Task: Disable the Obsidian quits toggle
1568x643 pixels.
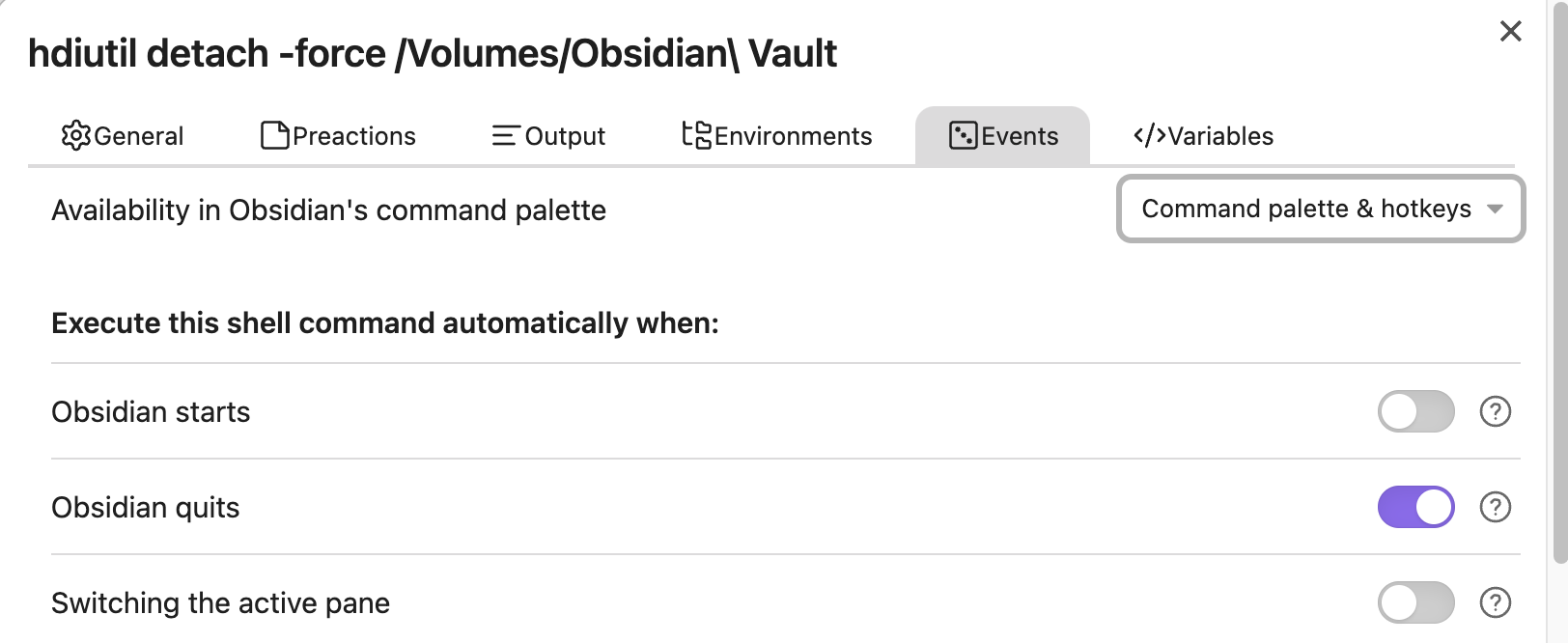Action: (1415, 507)
